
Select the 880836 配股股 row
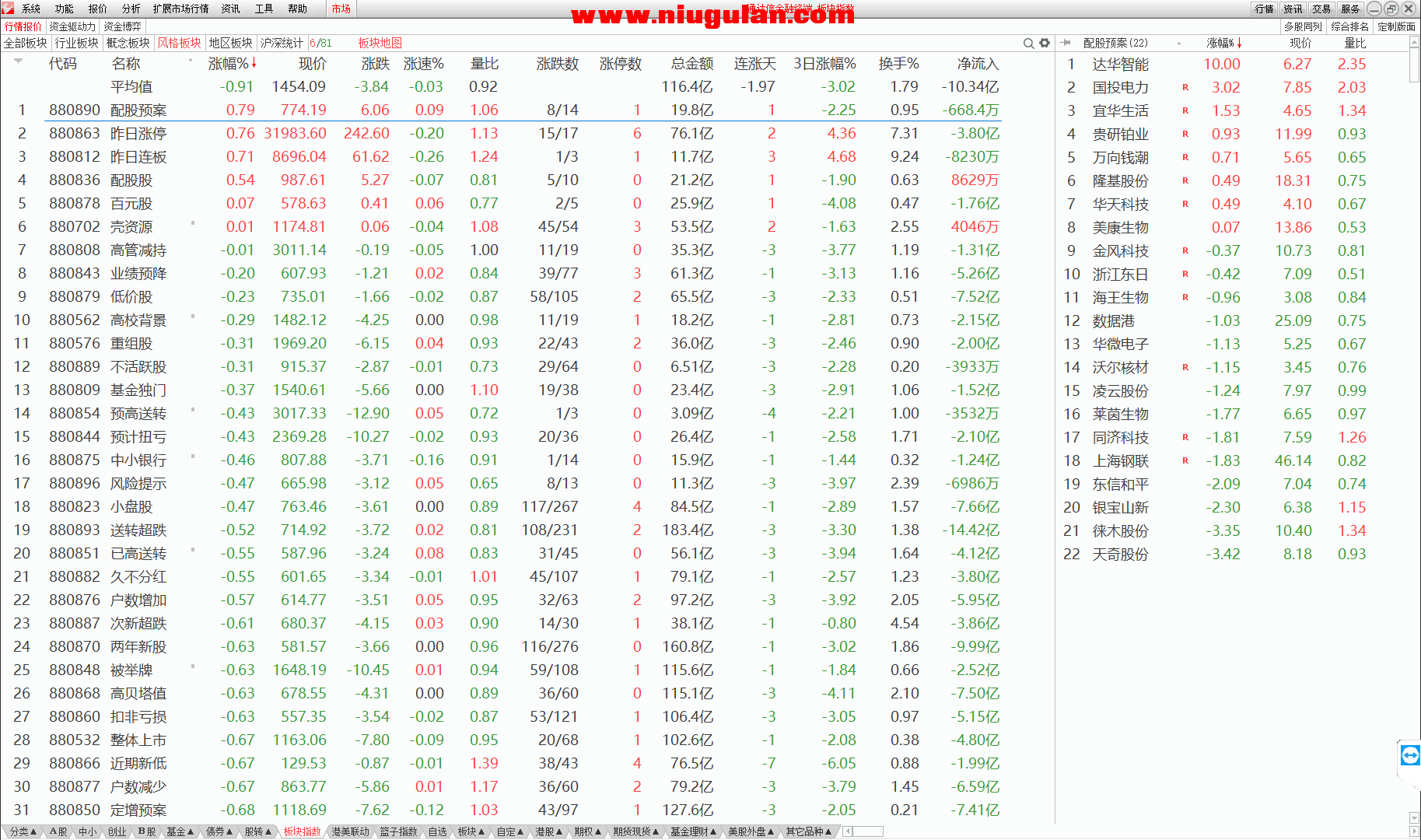(500, 180)
